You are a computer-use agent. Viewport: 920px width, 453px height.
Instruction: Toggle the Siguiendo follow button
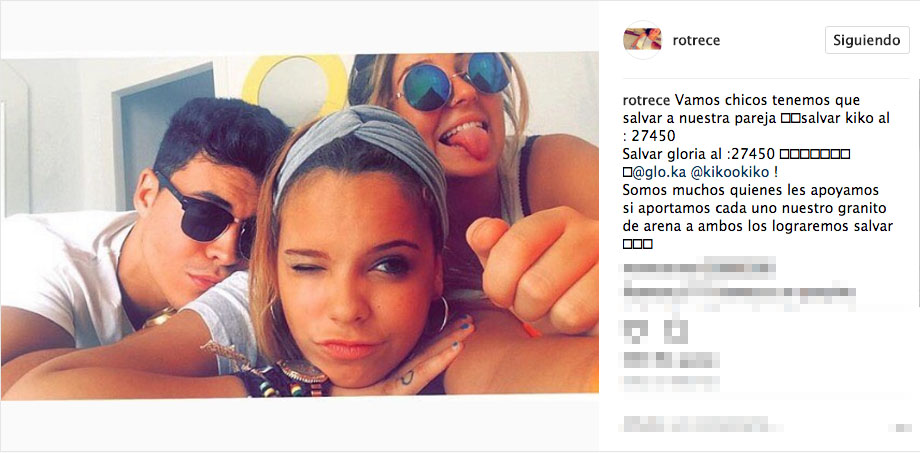click(x=867, y=40)
